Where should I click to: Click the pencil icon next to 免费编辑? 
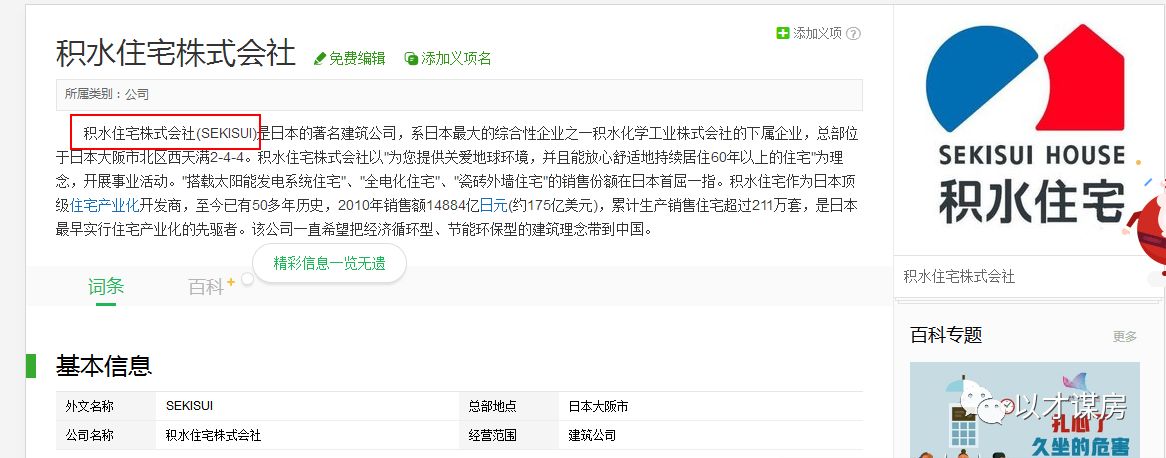pos(320,58)
